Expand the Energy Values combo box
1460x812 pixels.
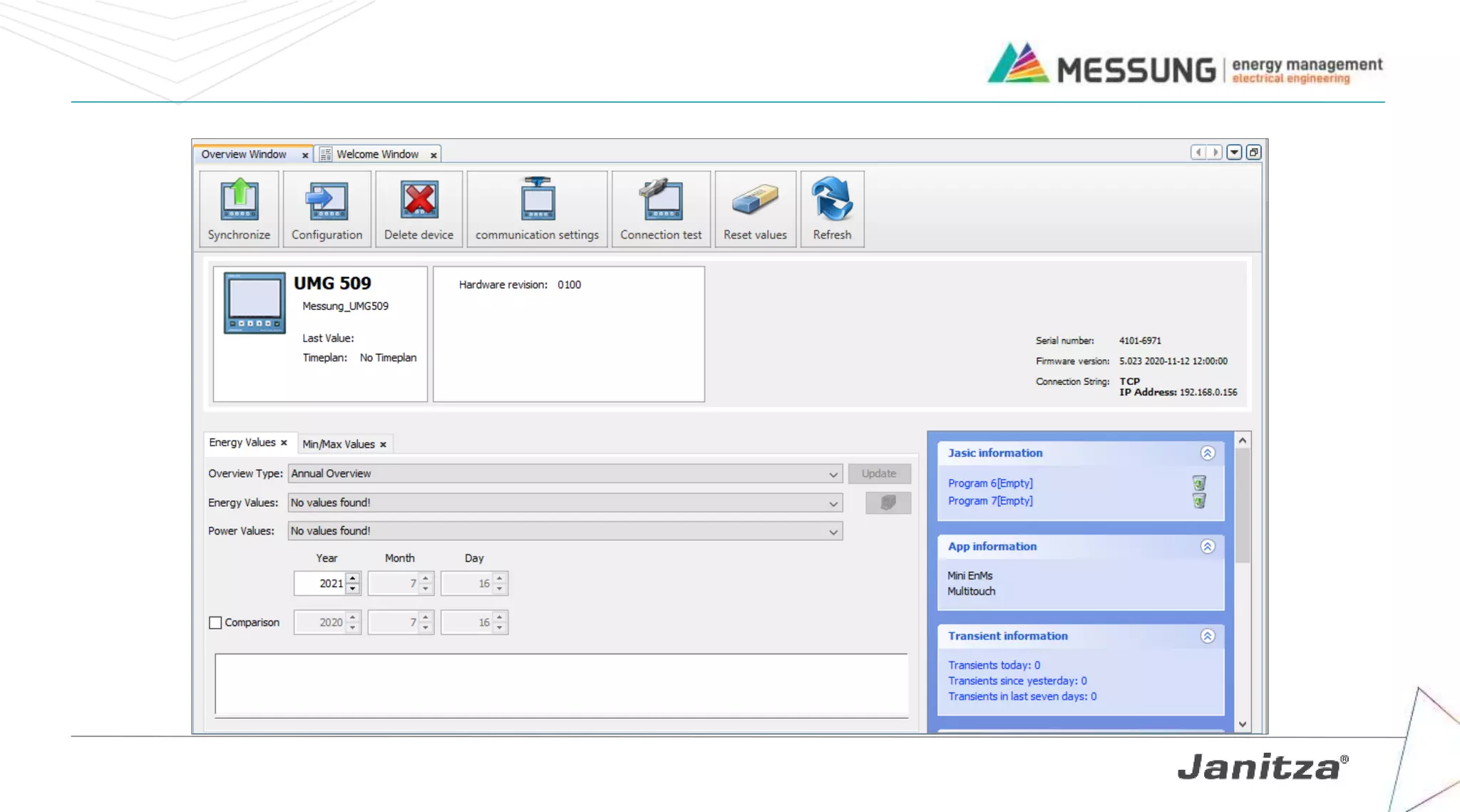(833, 503)
